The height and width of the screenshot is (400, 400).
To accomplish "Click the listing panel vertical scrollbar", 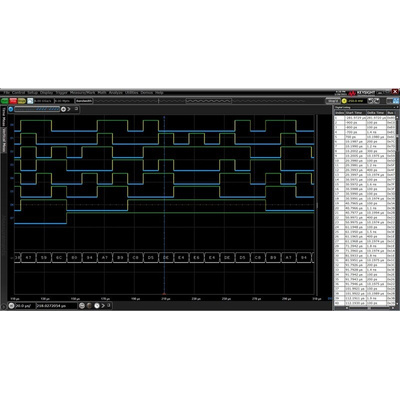I will (x=397, y=210).
